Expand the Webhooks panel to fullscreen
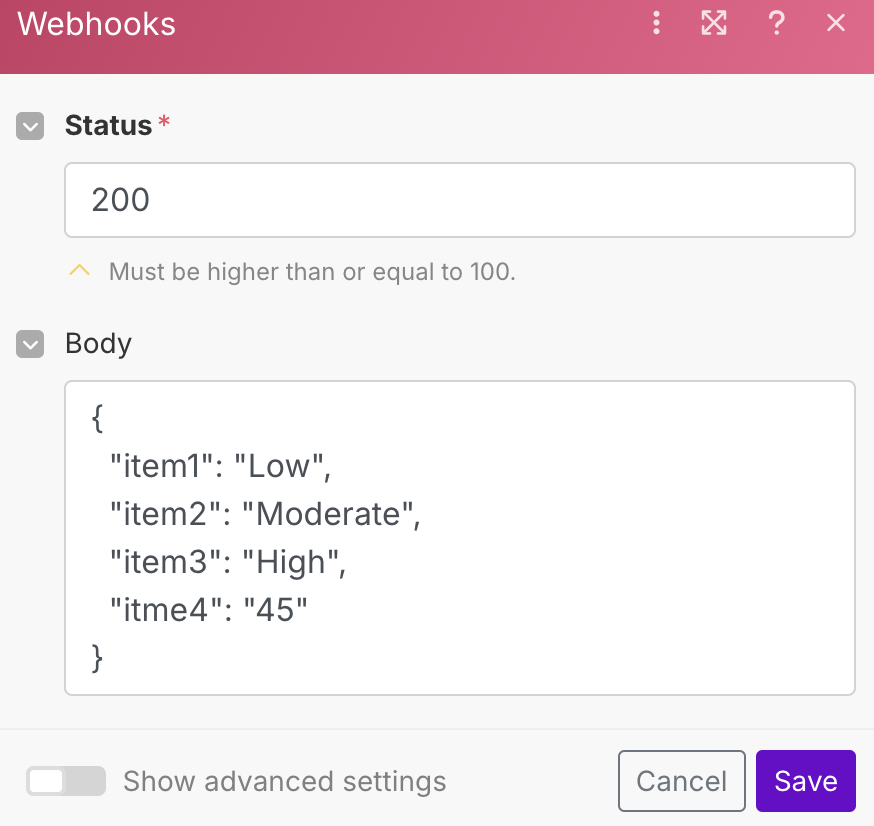This screenshot has width=874, height=826. point(714,23)
